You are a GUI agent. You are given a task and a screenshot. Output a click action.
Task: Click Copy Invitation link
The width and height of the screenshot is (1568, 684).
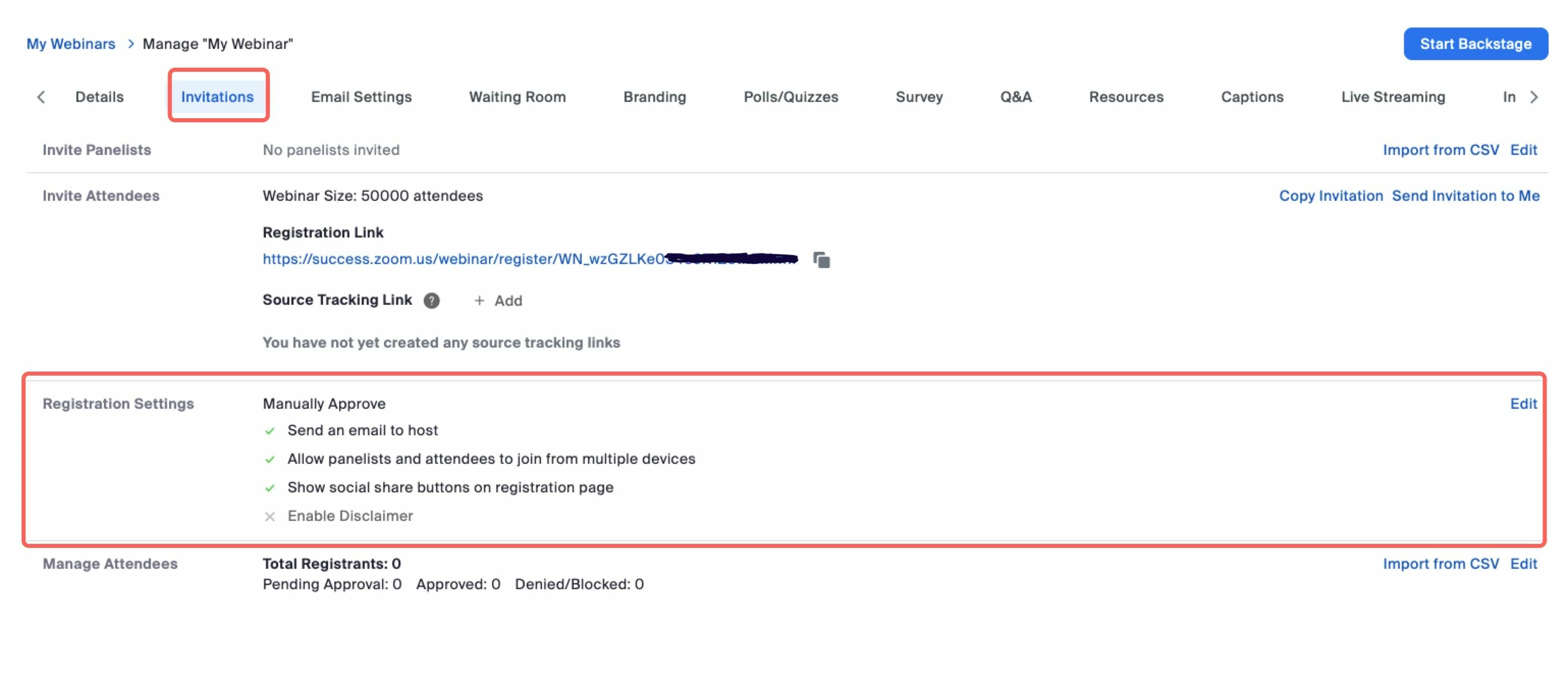(x=1330, y=196)
